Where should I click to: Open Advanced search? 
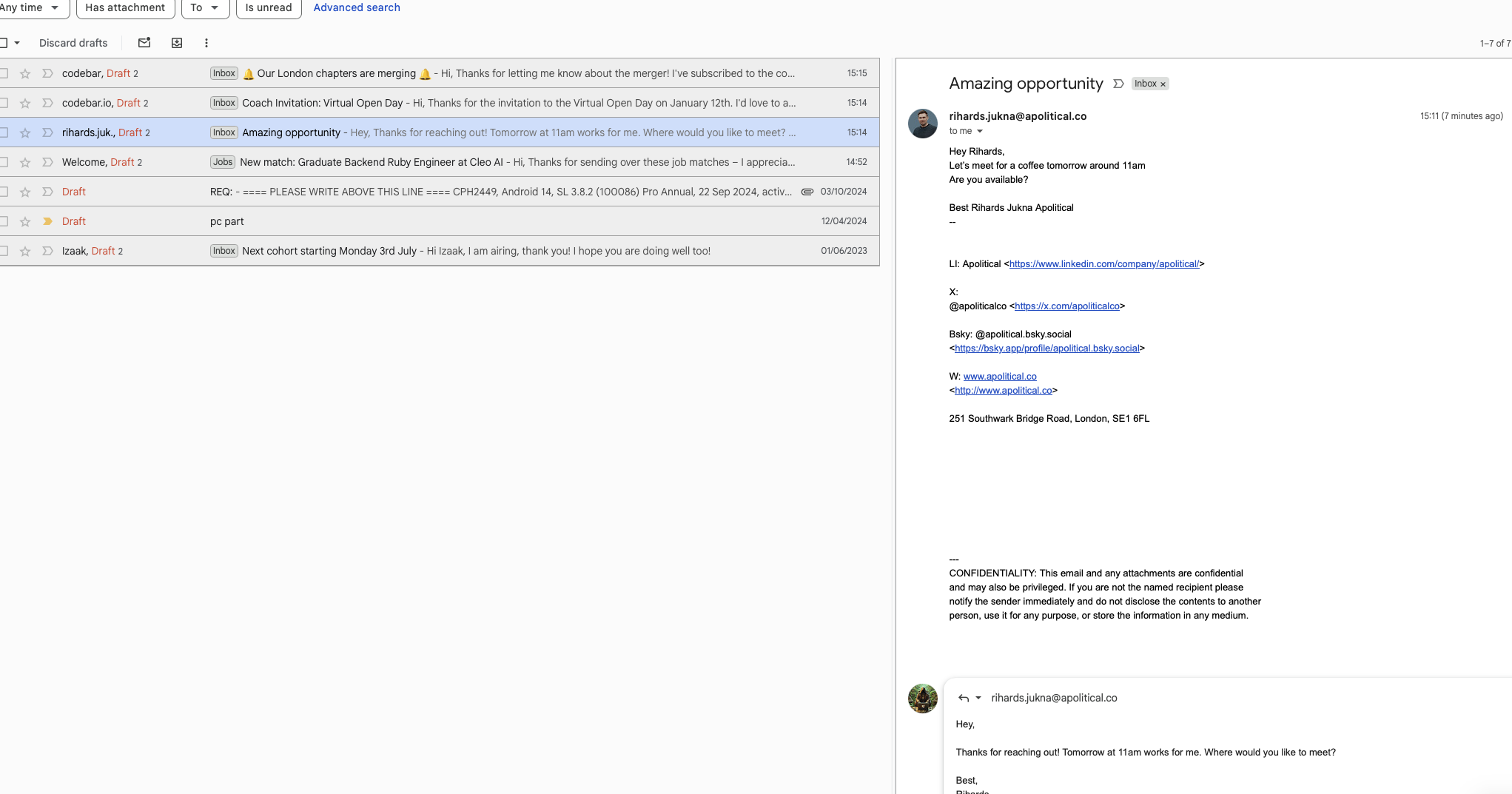pos(356,8)
